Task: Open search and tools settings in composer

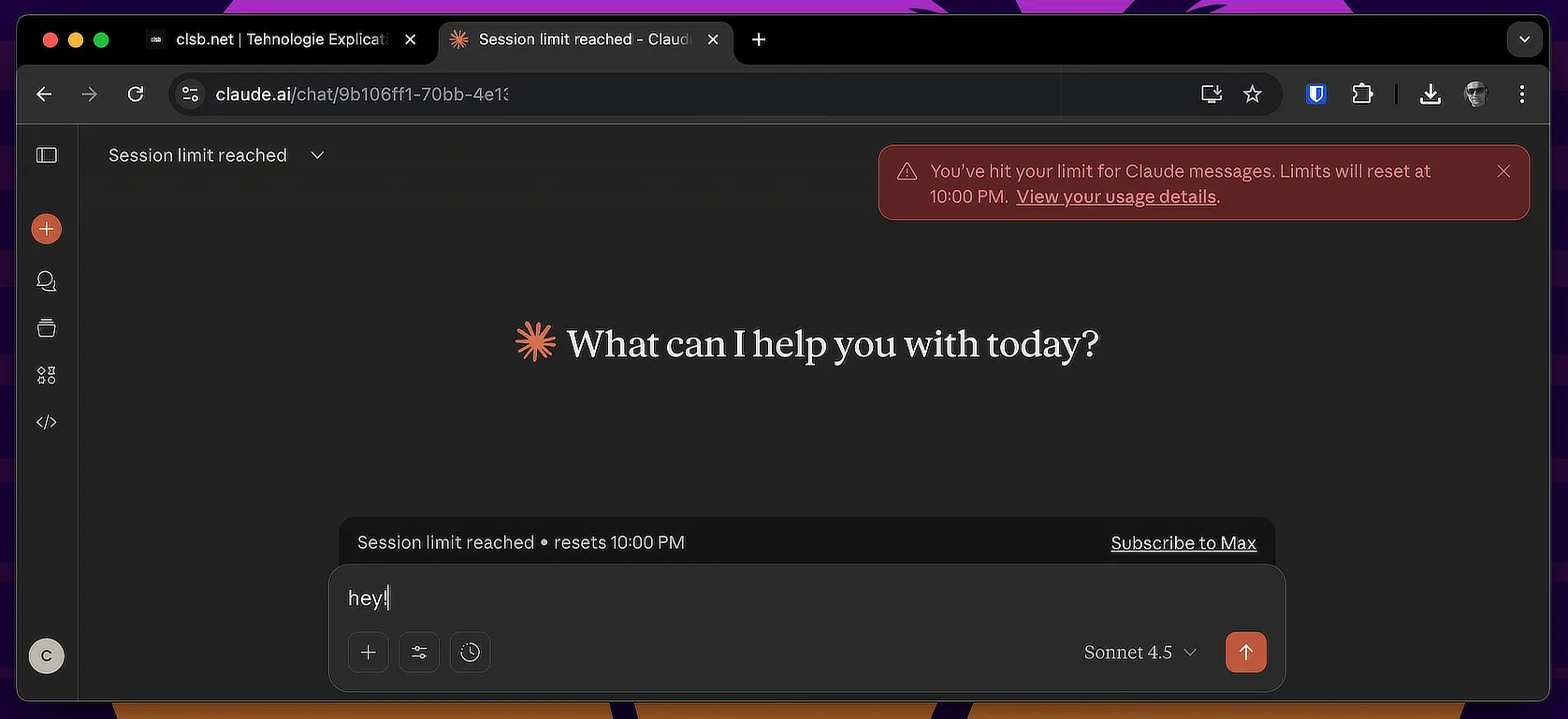Action: (x=419, y=653)
